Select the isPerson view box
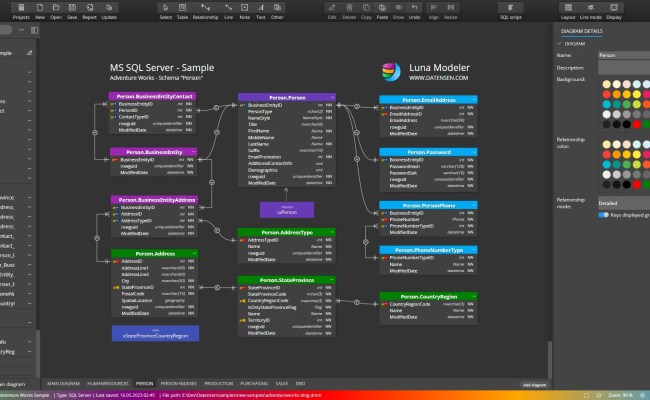The height and width of the screenshot is (400, 650). 287,210
